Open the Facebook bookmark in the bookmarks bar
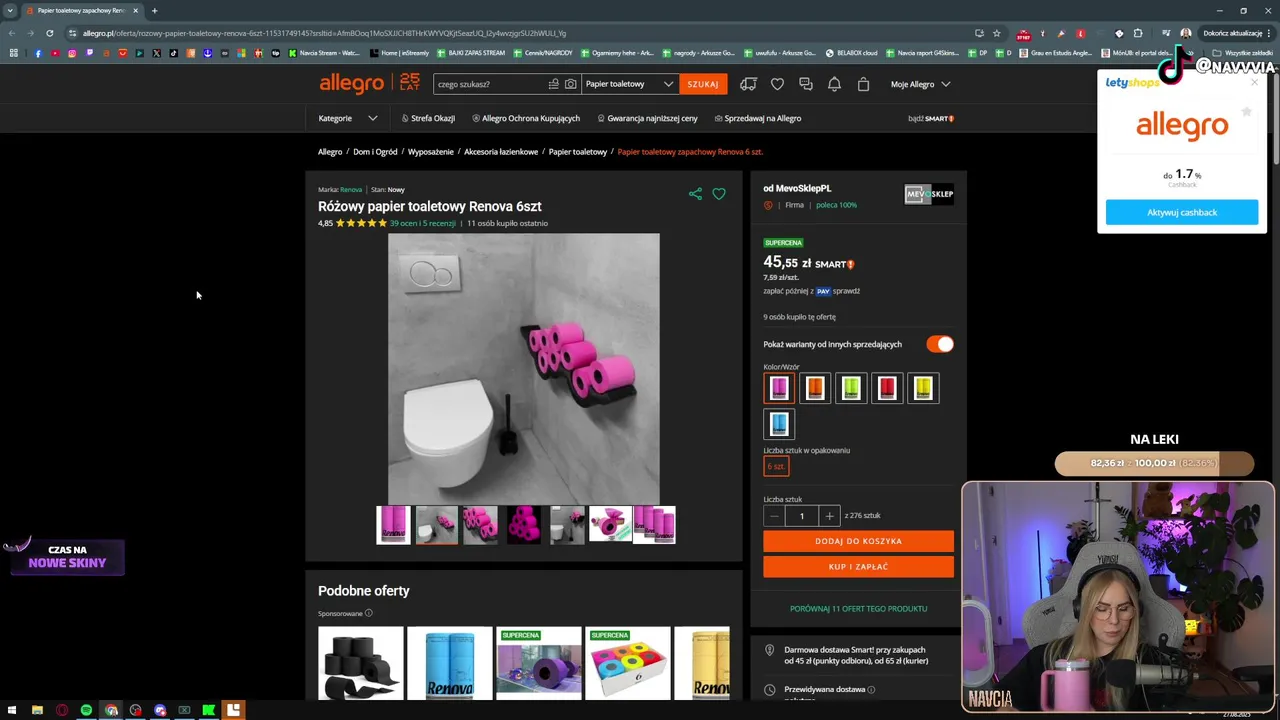The height and width of the screenshot is (720, 1280). [38, 53]
